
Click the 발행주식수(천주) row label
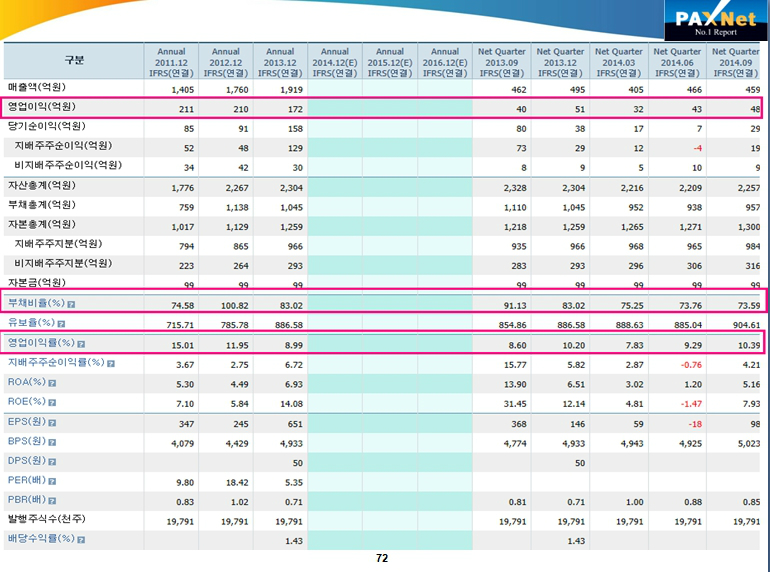click(x=47, y=519)
